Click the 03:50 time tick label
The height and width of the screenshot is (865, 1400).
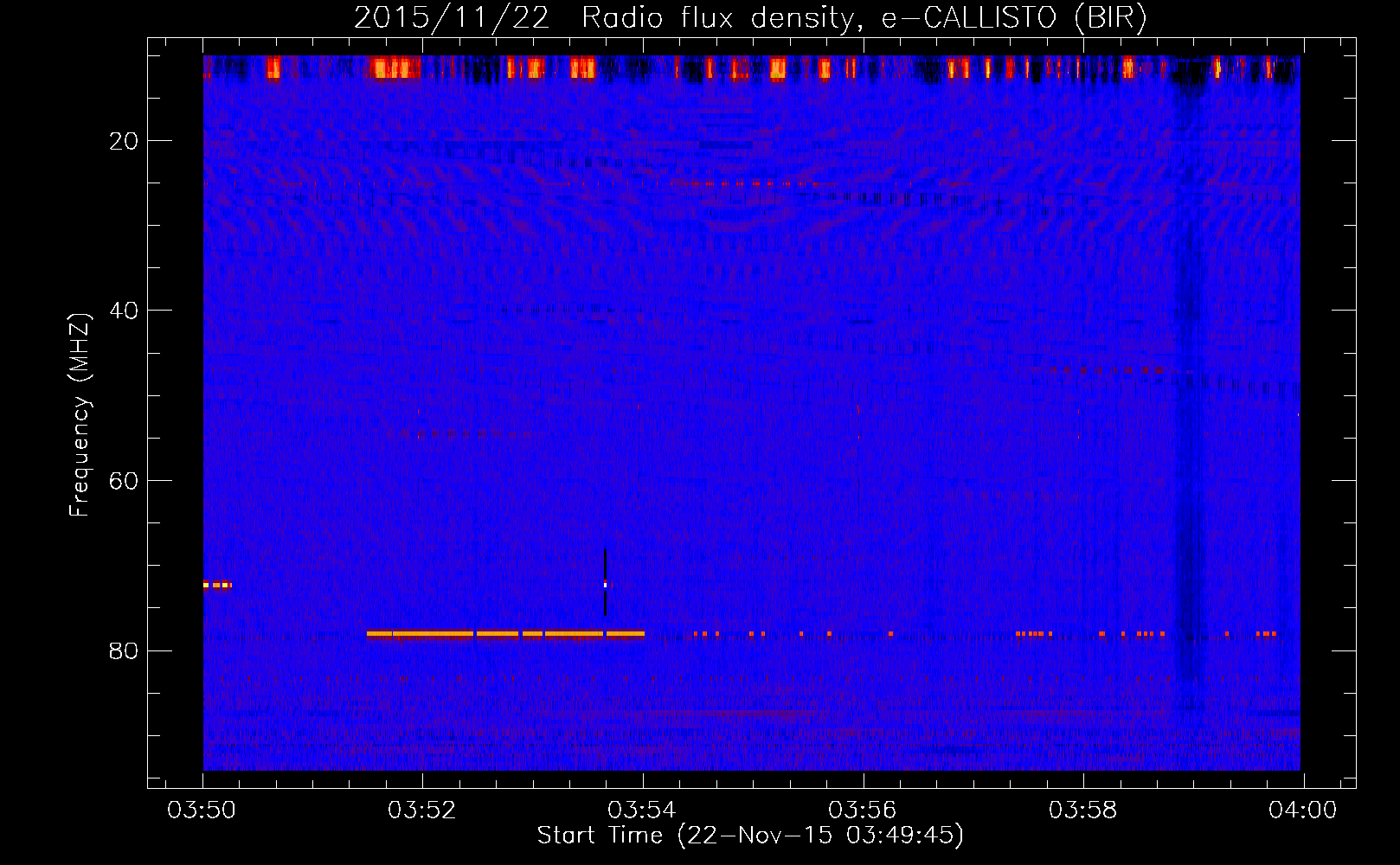tap(202, 811)
